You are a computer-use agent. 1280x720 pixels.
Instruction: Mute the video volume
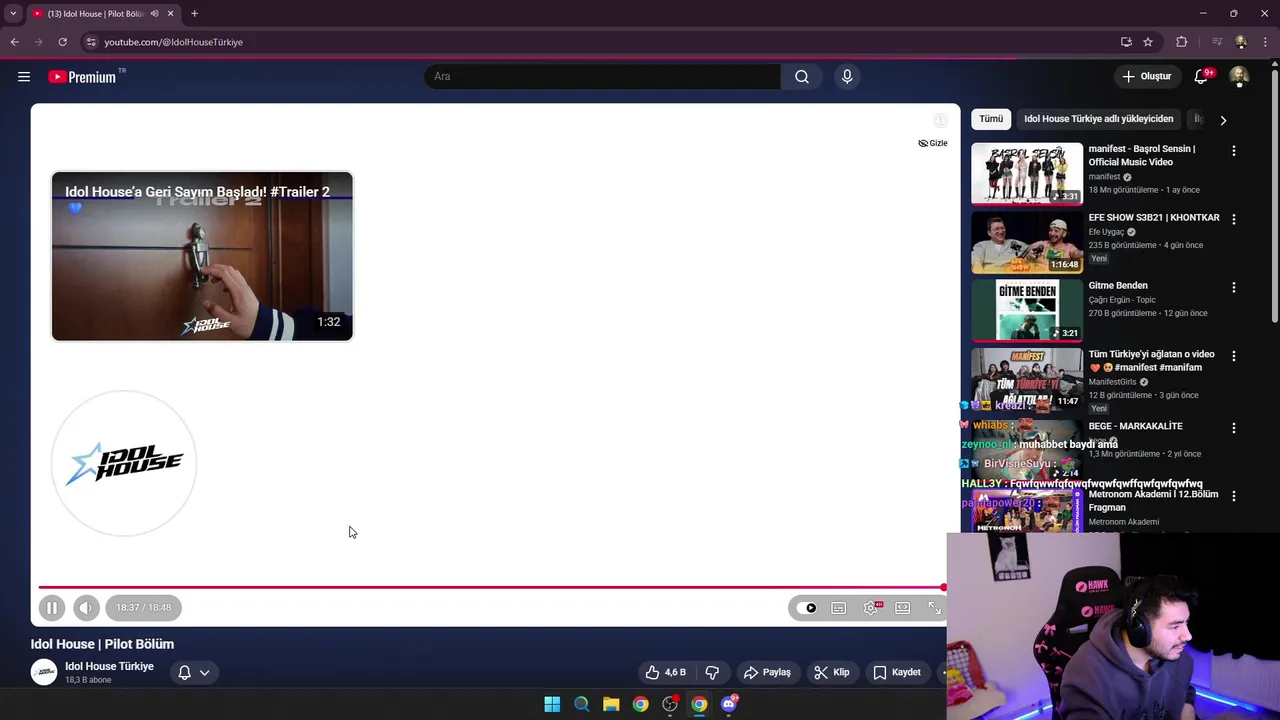tap(86, 607)
